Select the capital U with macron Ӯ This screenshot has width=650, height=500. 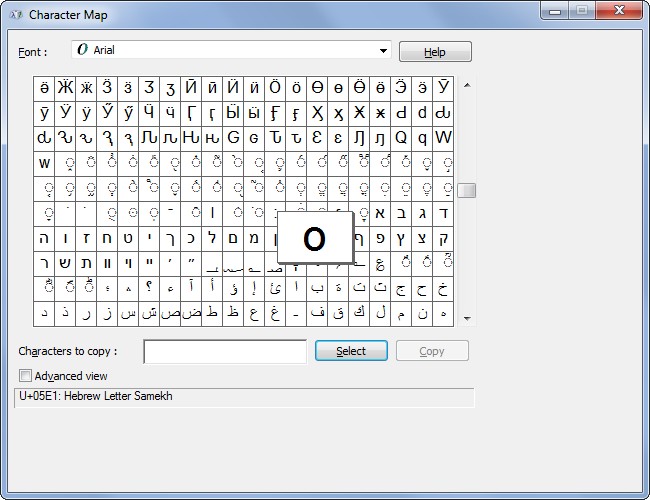point(443,88)
